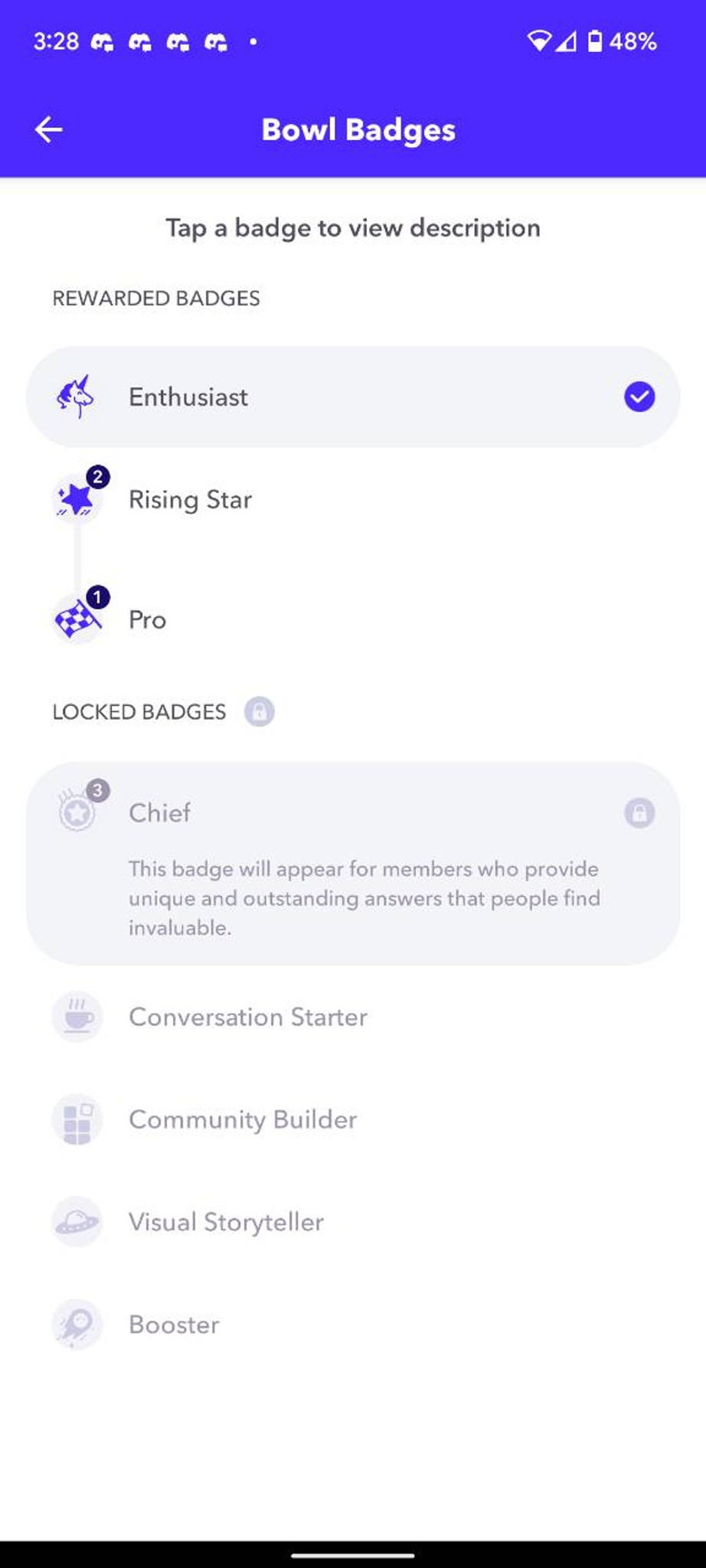
Task: Tap the Community Builder blocks icon
Action: pos(77,1119)
